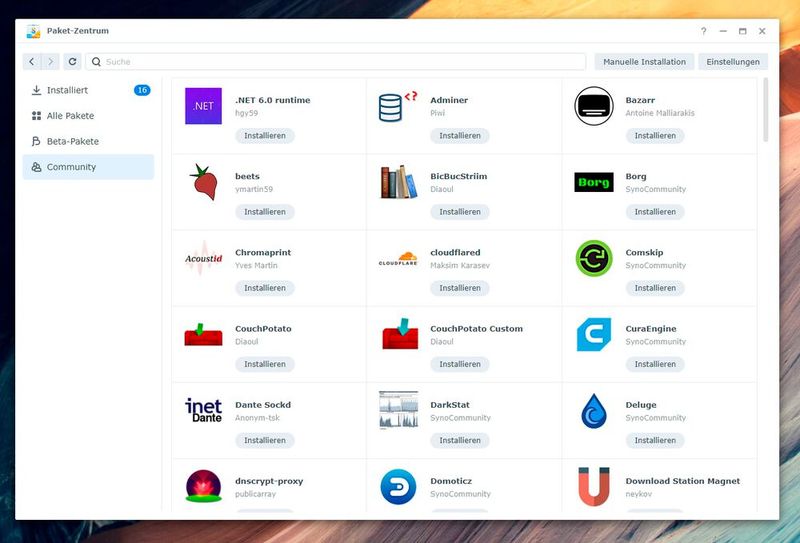
Task: Switch to Alle Pakete
Action: (88, 116)
